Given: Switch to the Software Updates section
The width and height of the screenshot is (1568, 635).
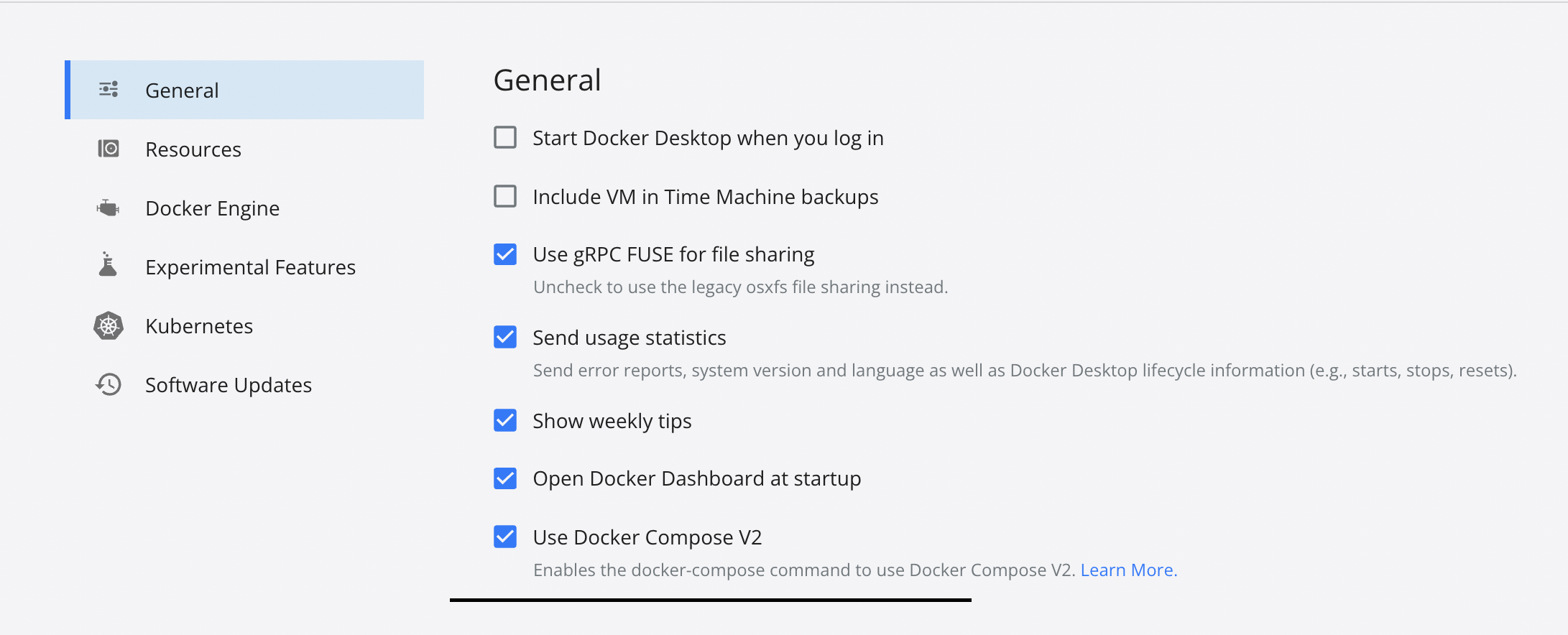Looking at the screenshot, I should pyautogui.click(x=229, y=384).
